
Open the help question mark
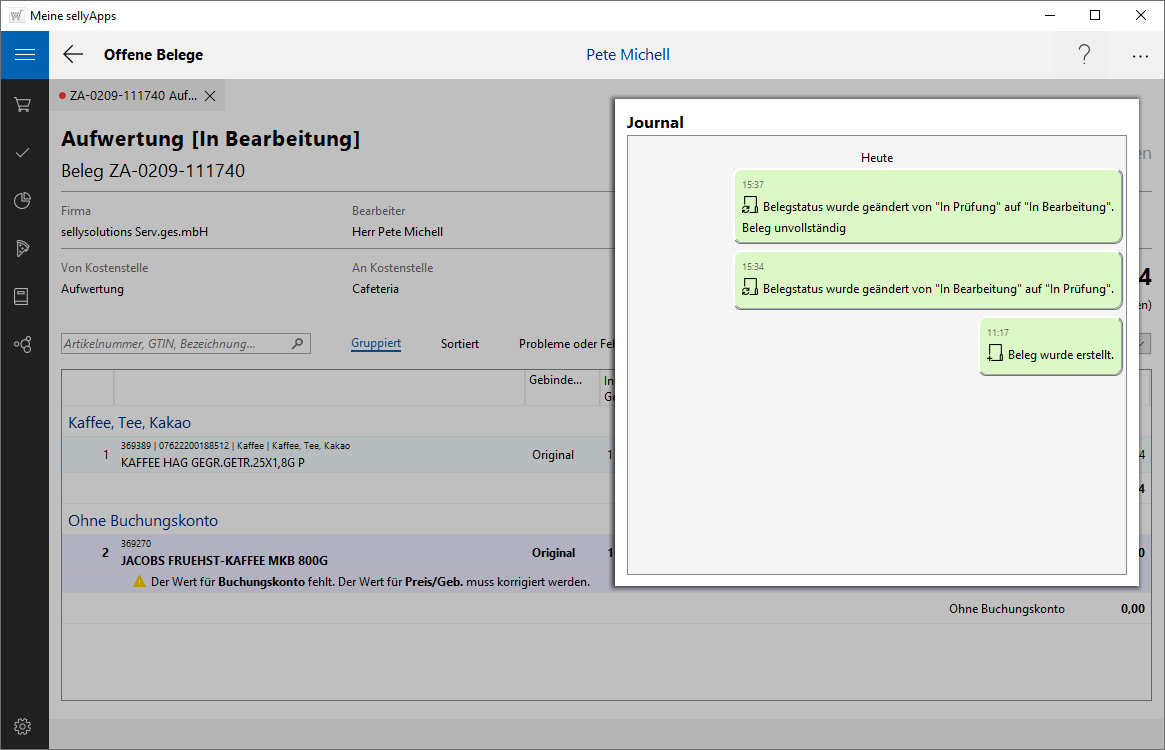point(1084,55)
